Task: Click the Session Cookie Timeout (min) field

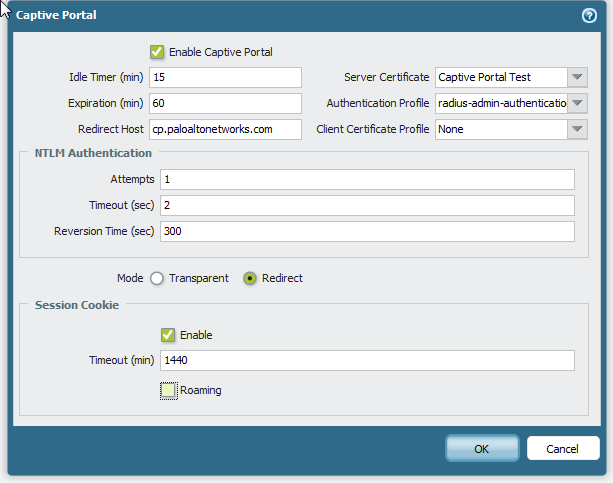Action: click(x=367, y=360)
